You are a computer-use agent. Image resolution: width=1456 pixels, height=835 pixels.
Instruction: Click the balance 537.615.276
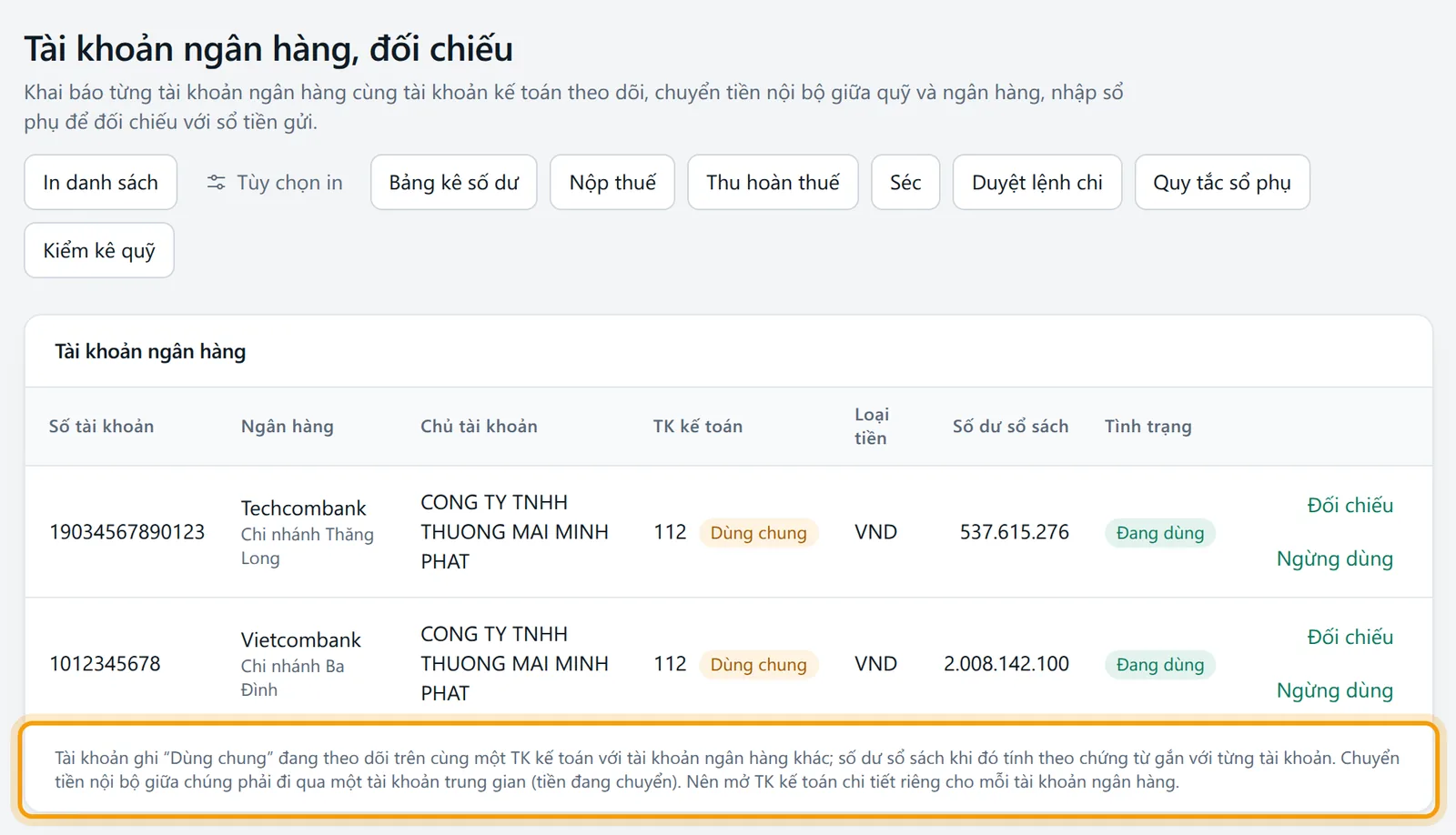(1014, 532)
